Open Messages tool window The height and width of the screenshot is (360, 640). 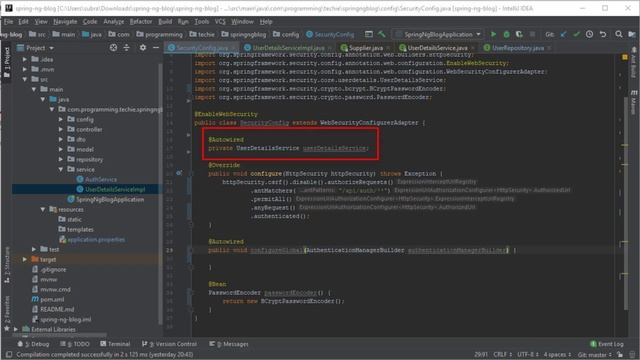tap(229, 344)
